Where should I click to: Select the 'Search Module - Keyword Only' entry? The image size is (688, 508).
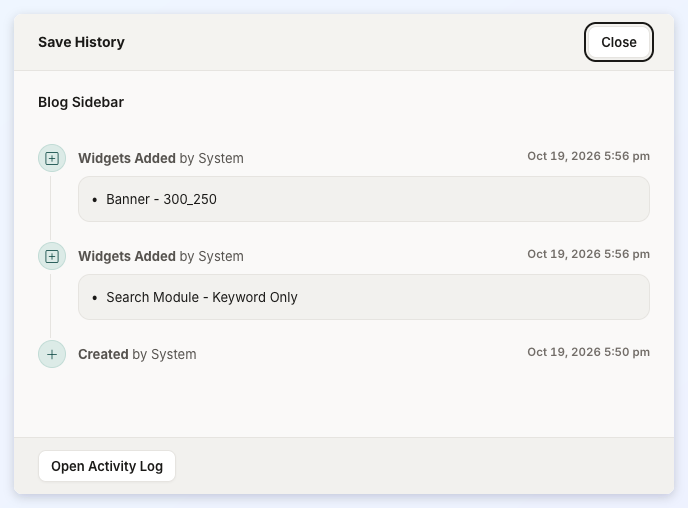(x=364, y=297)
